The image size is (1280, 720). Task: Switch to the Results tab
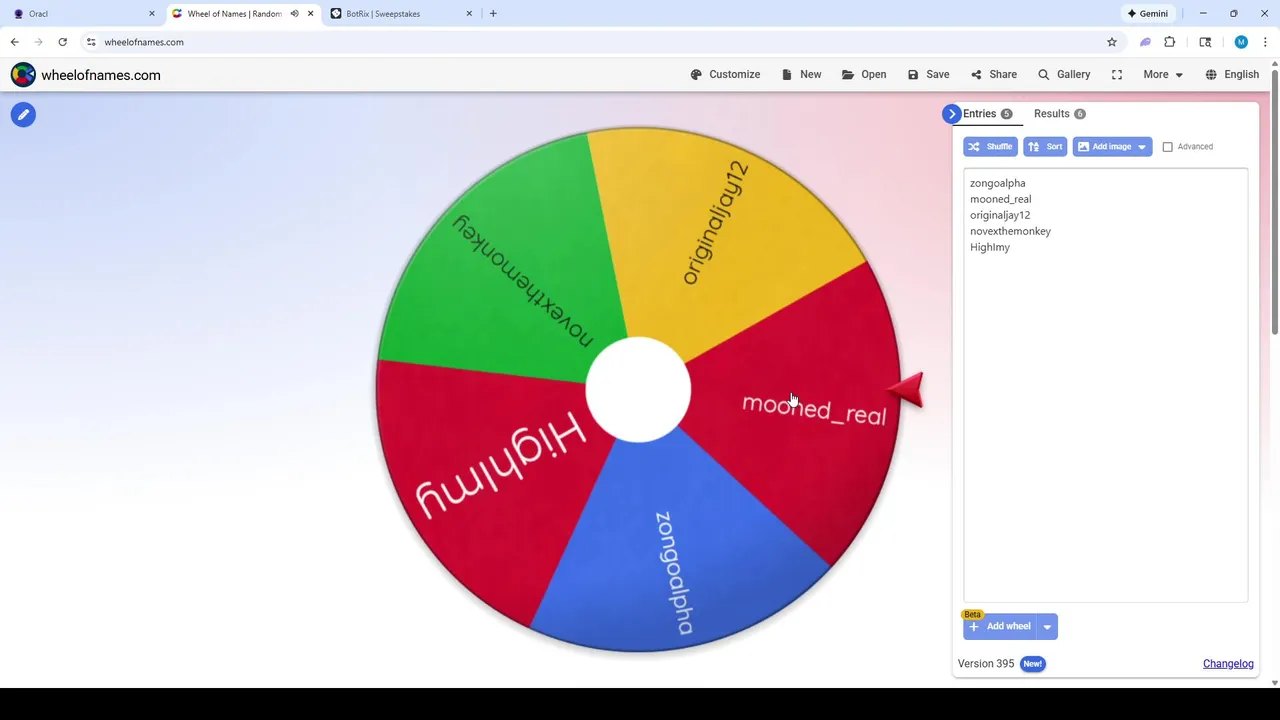click(x=1059, y=114)
